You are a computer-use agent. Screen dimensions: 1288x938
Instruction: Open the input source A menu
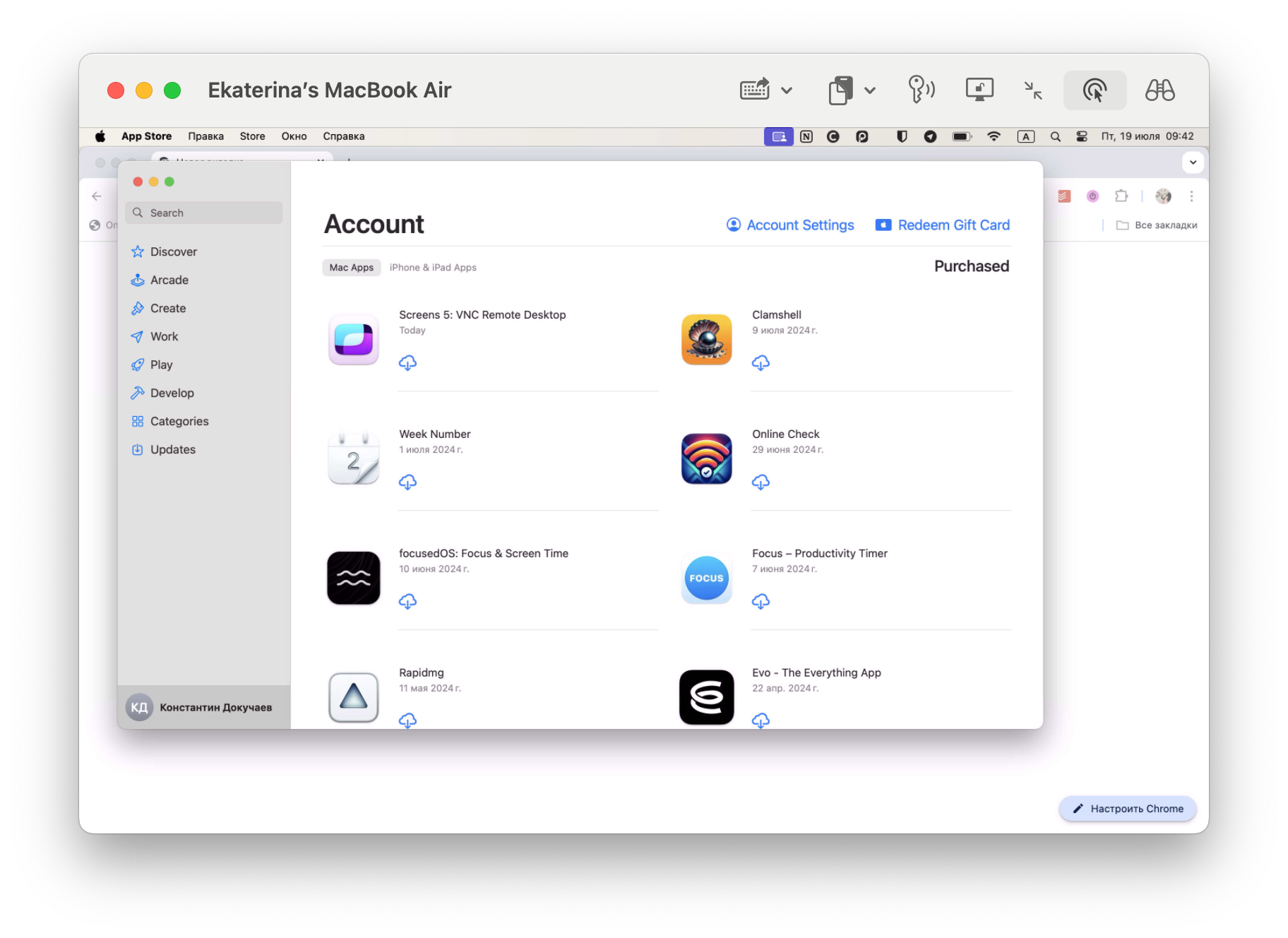click(1026, 136)
